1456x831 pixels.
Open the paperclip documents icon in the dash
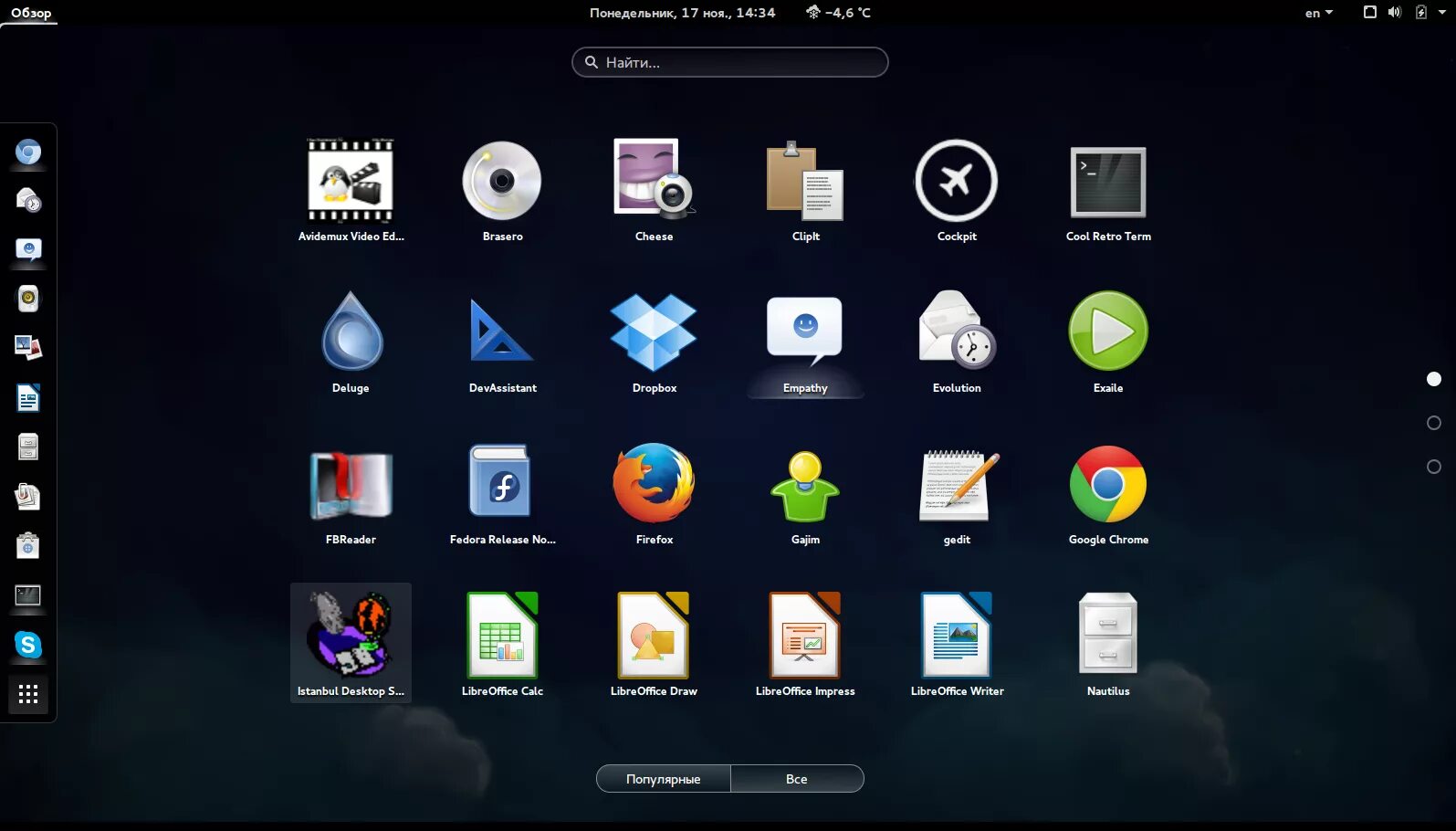pos(28,496)
